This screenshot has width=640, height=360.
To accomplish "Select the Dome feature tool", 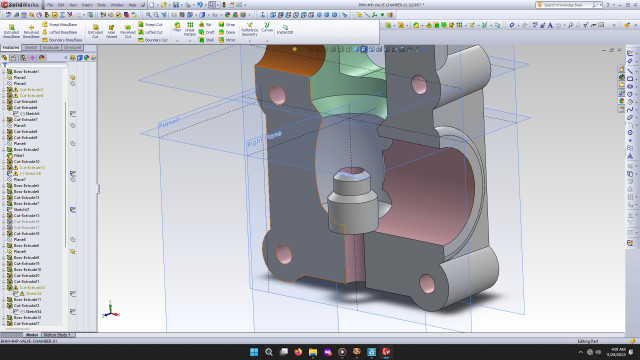I will 227,32.
